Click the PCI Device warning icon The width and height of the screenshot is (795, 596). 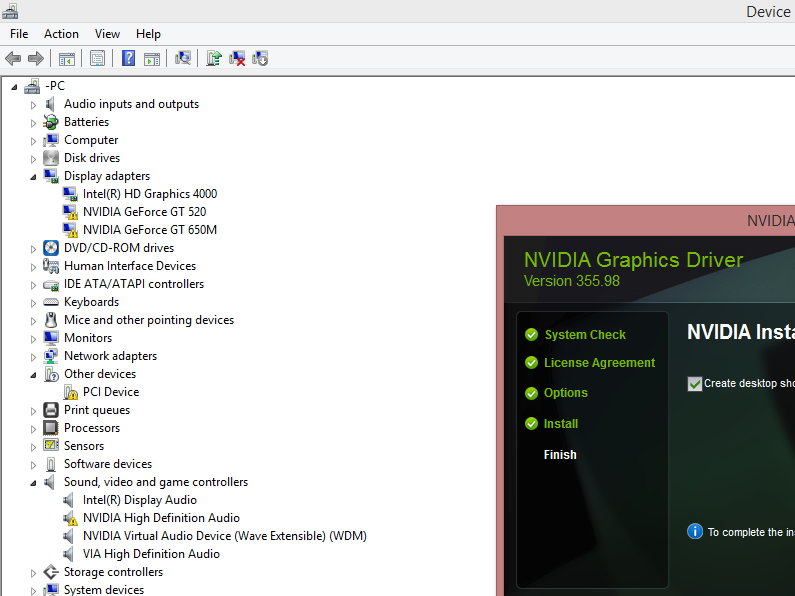point(70,392)
